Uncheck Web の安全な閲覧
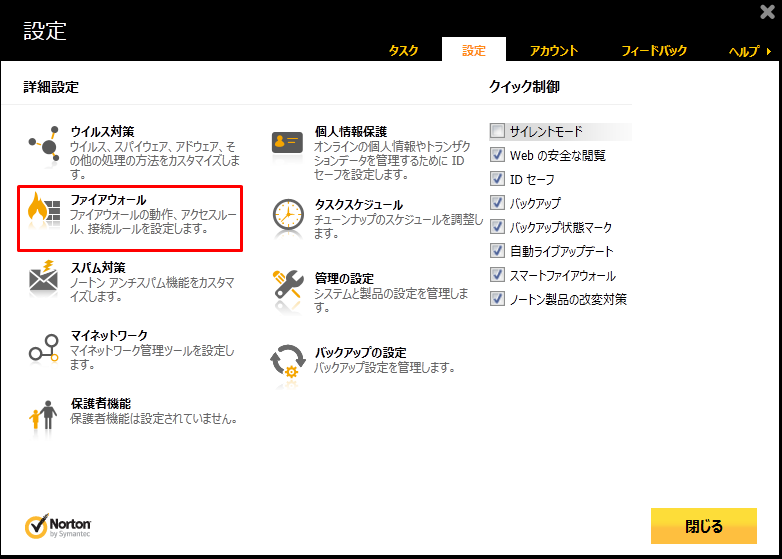 coord(497,155)
